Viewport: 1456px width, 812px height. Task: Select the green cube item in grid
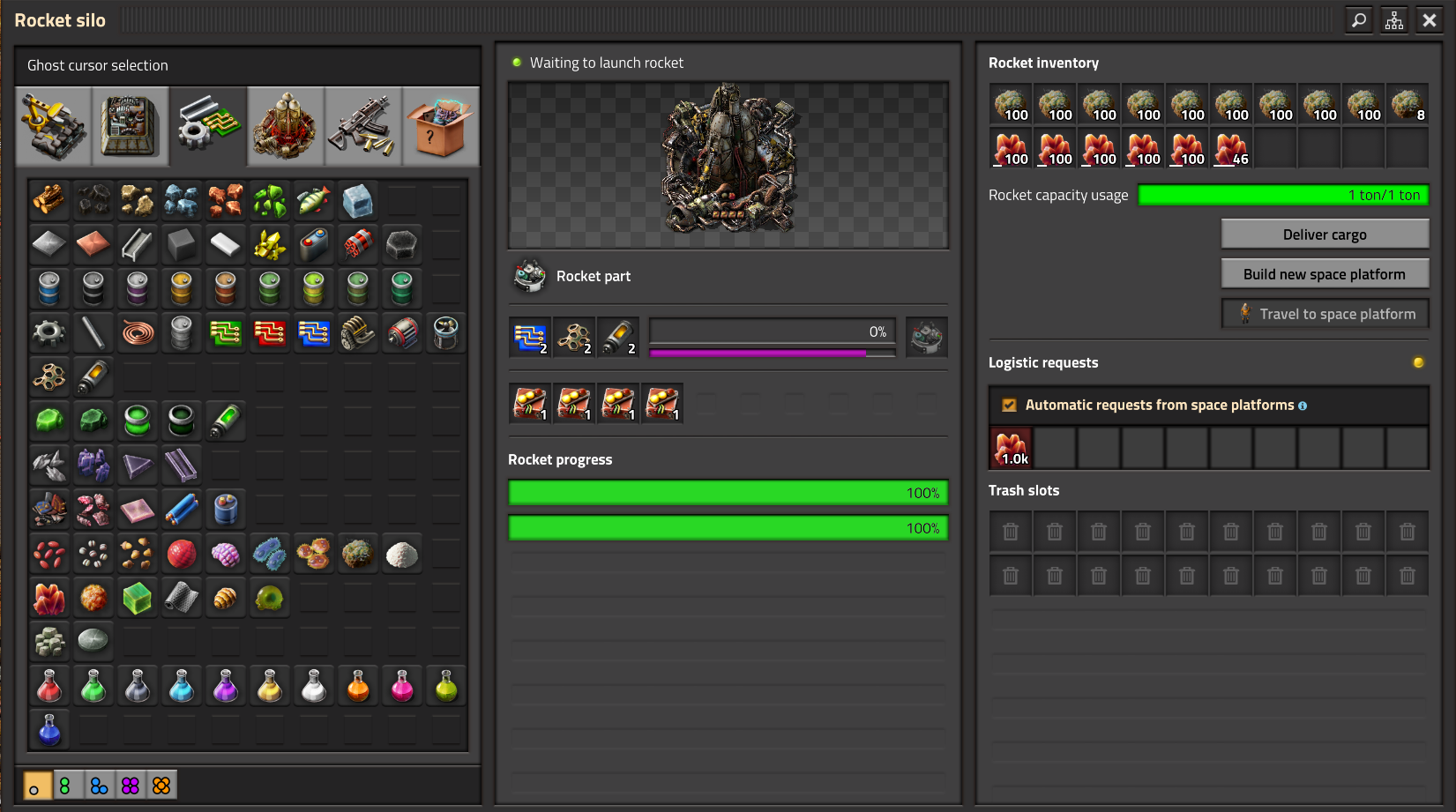click(x=138, y=598)
